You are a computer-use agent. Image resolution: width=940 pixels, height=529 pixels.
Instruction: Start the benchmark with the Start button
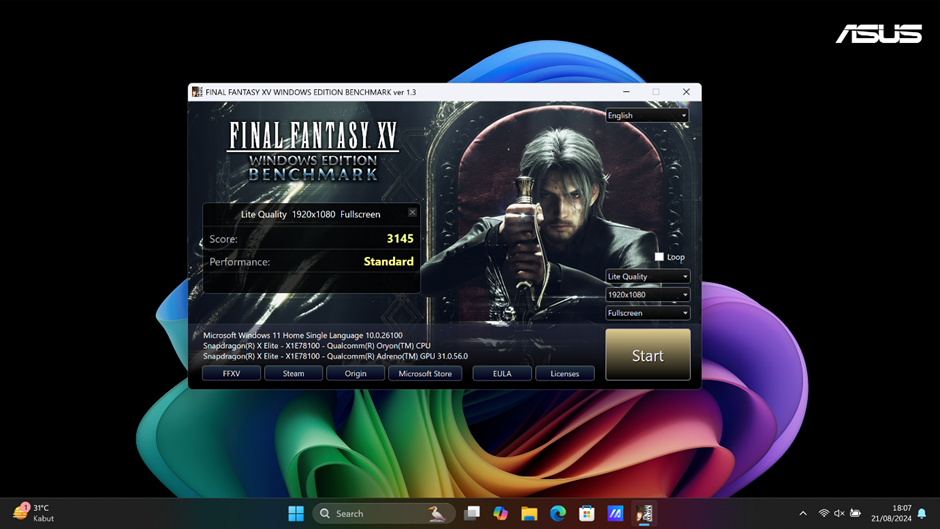[647, 355]
